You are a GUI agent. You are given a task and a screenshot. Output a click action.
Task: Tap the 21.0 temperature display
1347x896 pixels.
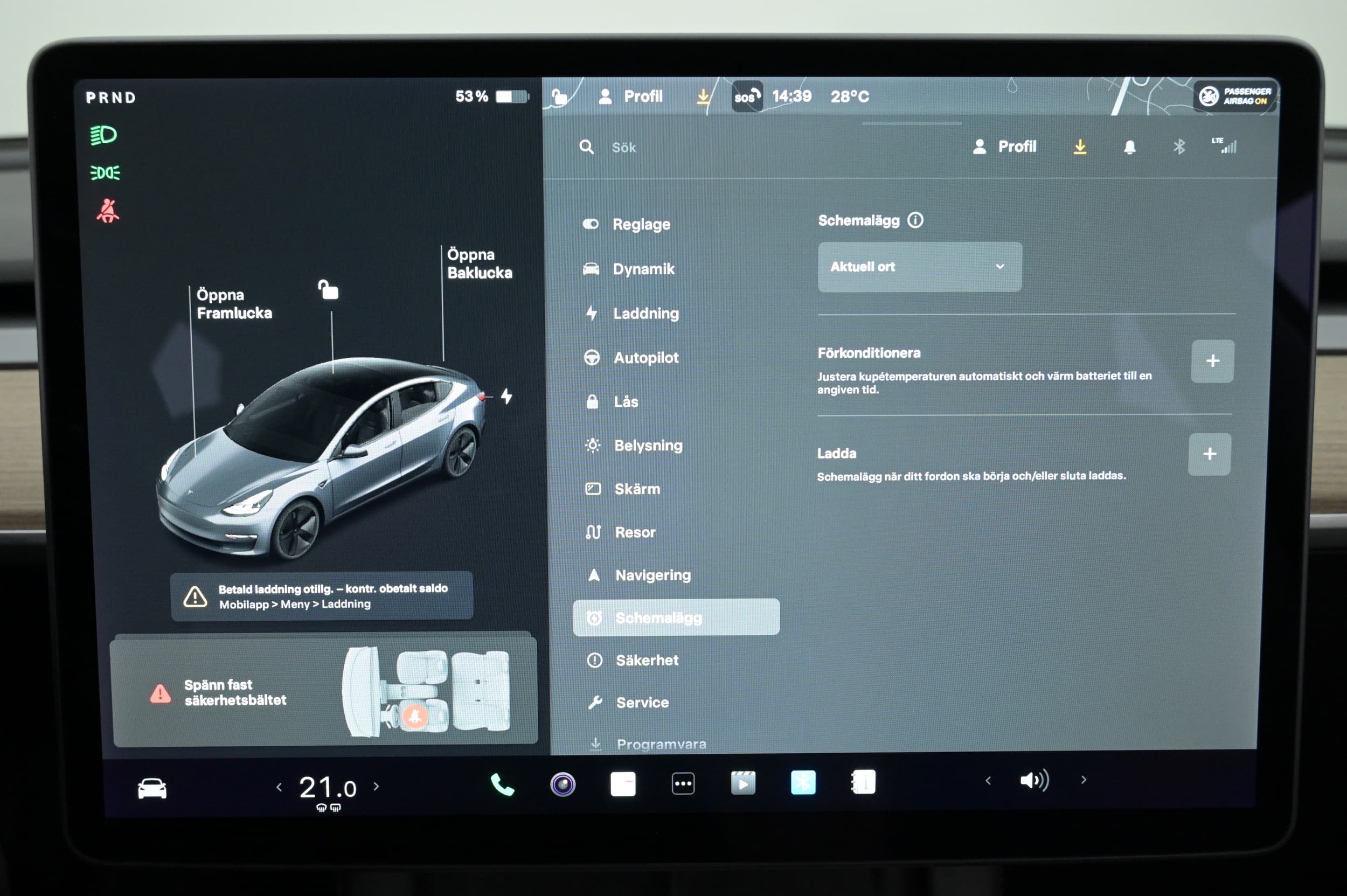(x=328, y=788)
